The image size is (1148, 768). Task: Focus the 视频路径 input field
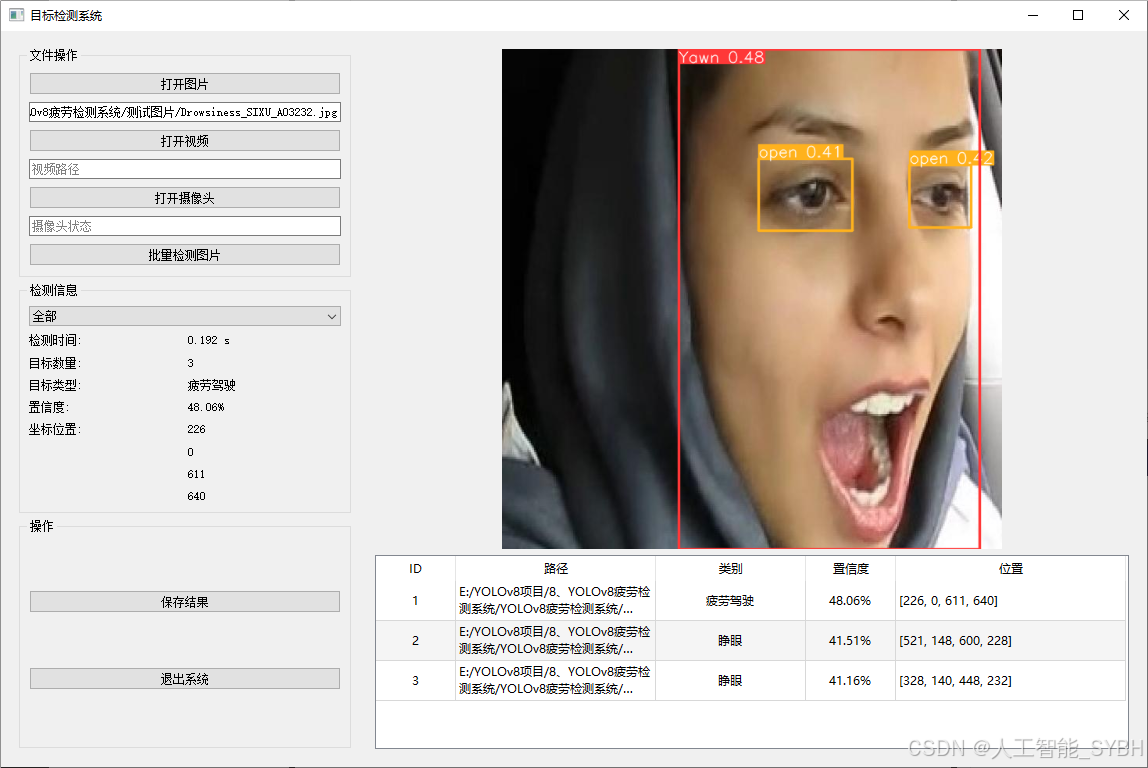pos(184,169)
